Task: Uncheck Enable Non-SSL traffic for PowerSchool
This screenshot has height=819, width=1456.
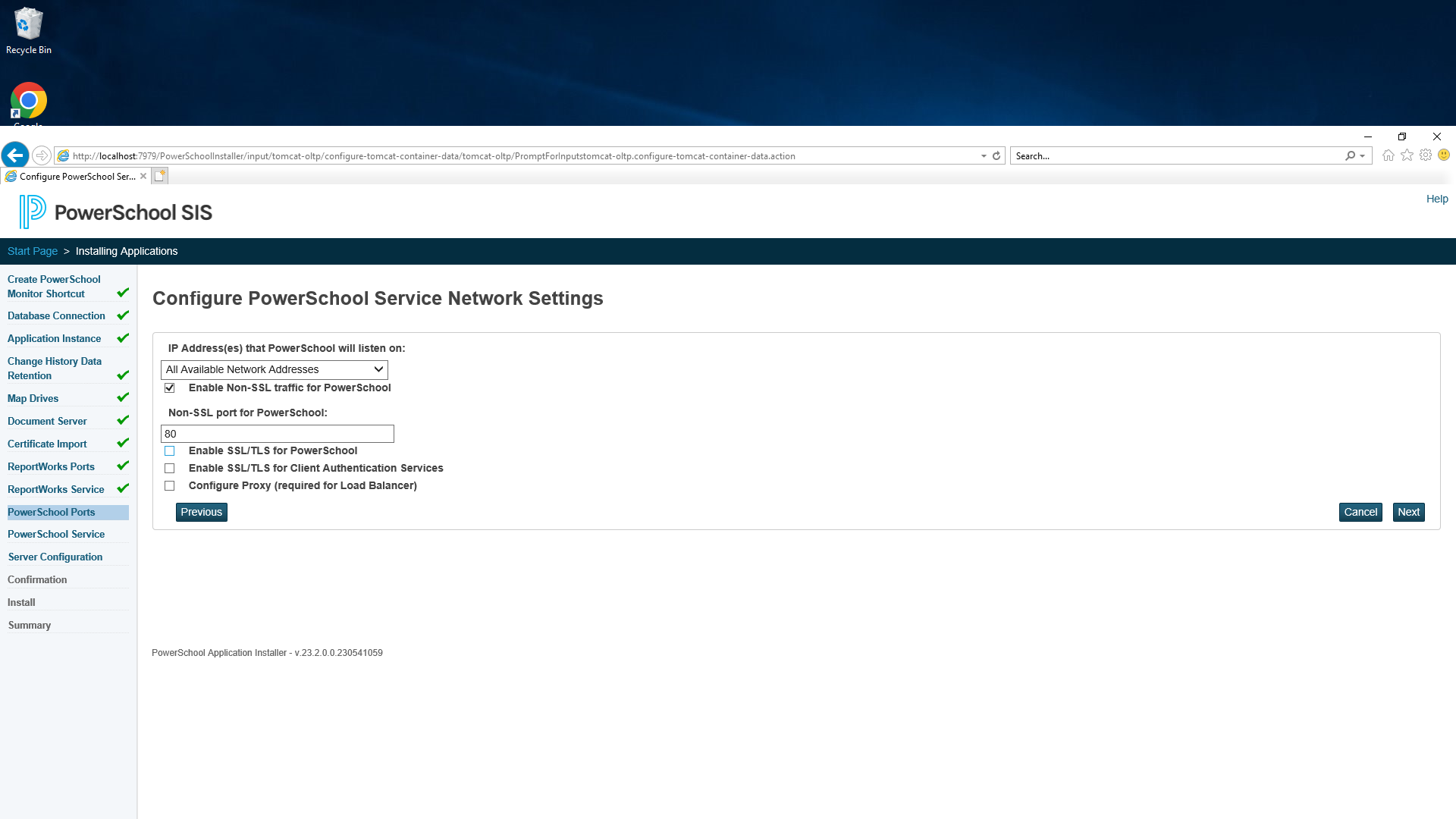Action: click(x=170, y=388)
